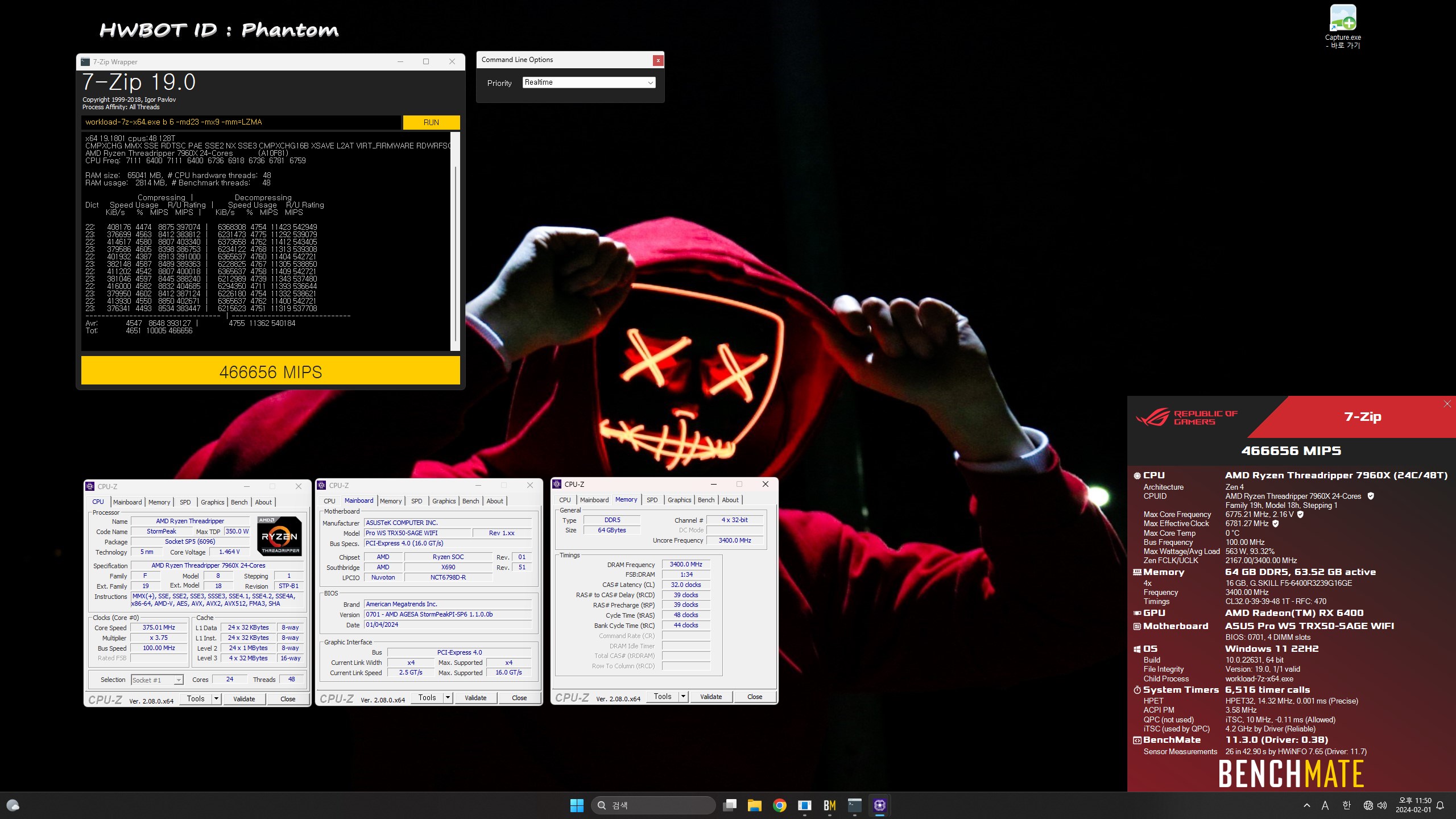Click the CAS# Latency 32.0 clocks value
This screenshot has width=1456, height=819.
[686, 585]
